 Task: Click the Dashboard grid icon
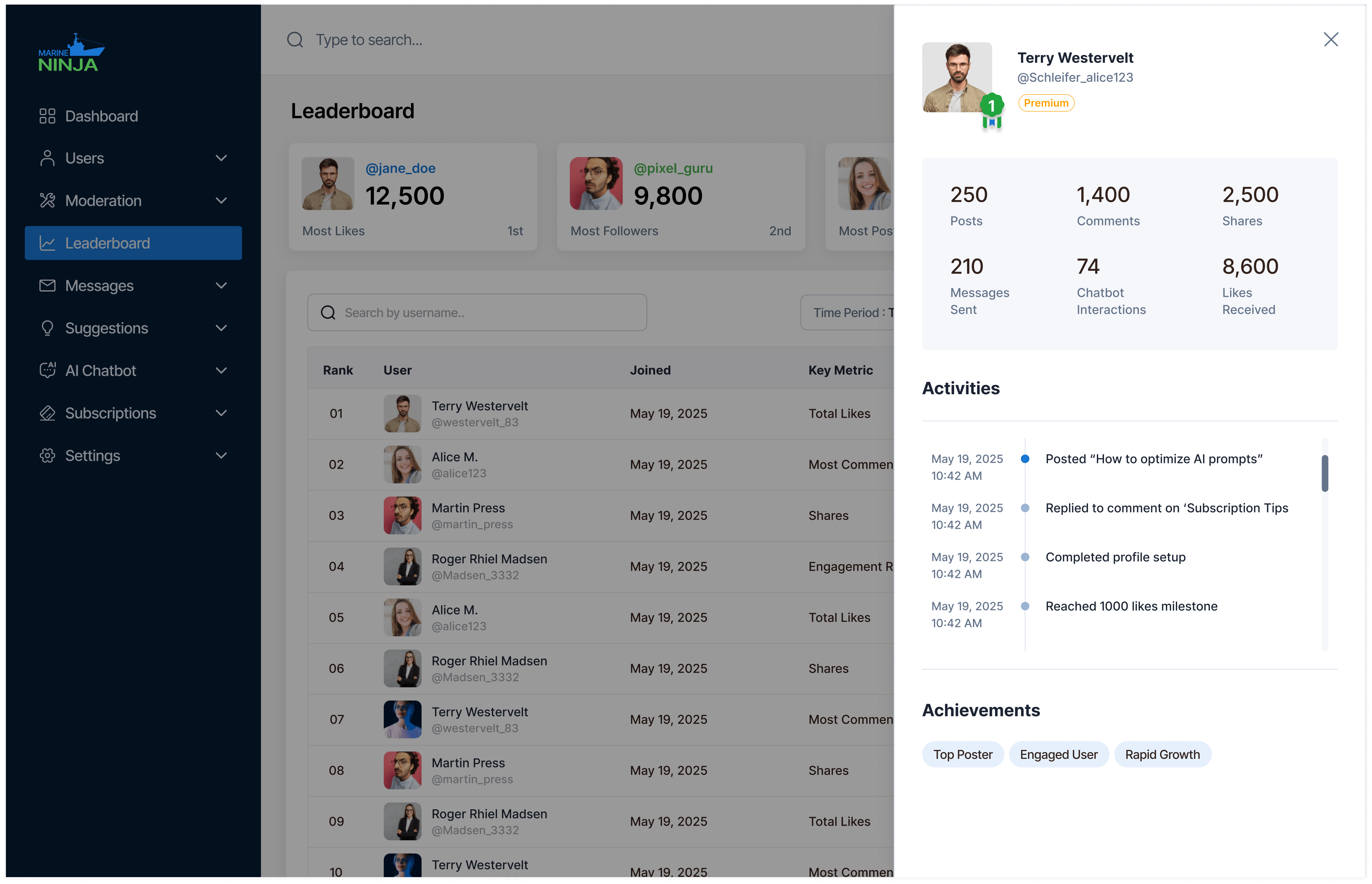click(47, 116)
